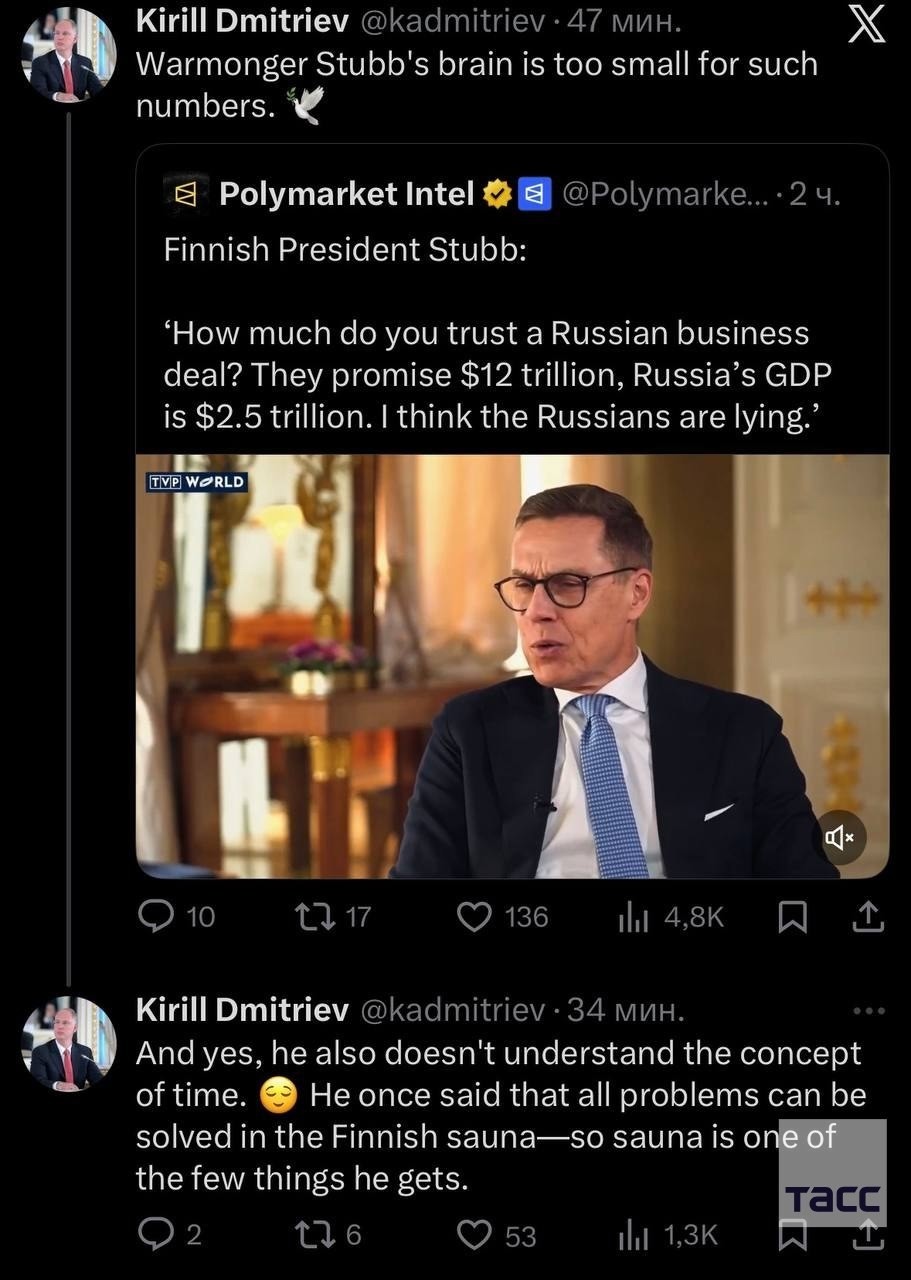
Task: Bookmark the first Kirill Dmitriev tweet
Action: 792,917
